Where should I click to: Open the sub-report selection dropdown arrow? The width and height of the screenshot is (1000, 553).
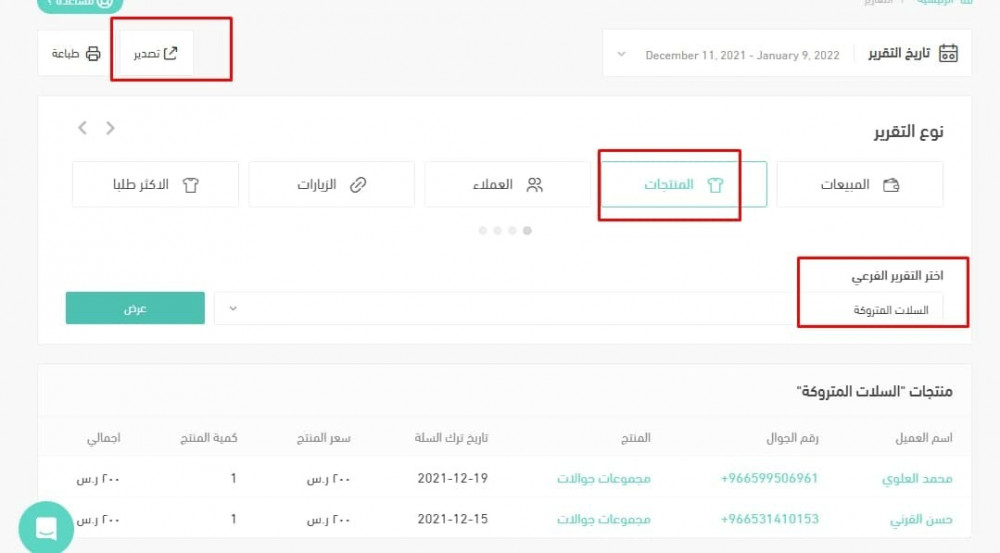[233, 309]
